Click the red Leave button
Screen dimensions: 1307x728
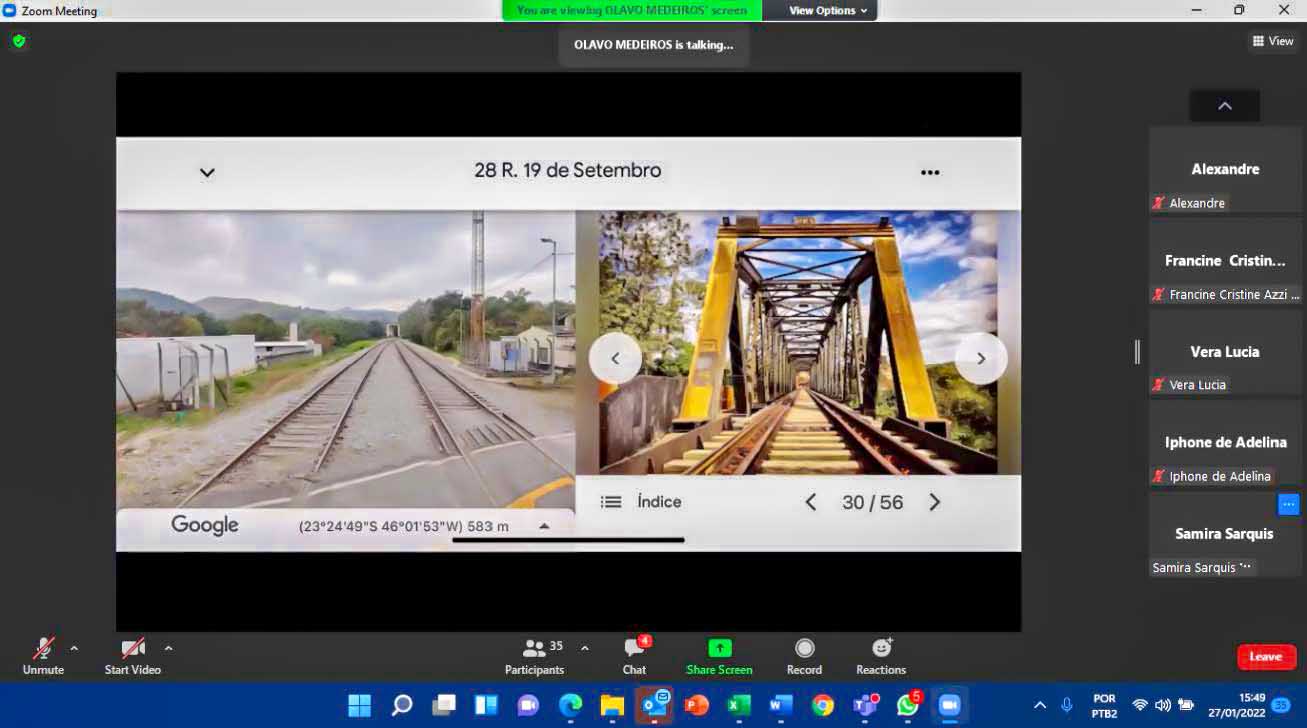1266,657
